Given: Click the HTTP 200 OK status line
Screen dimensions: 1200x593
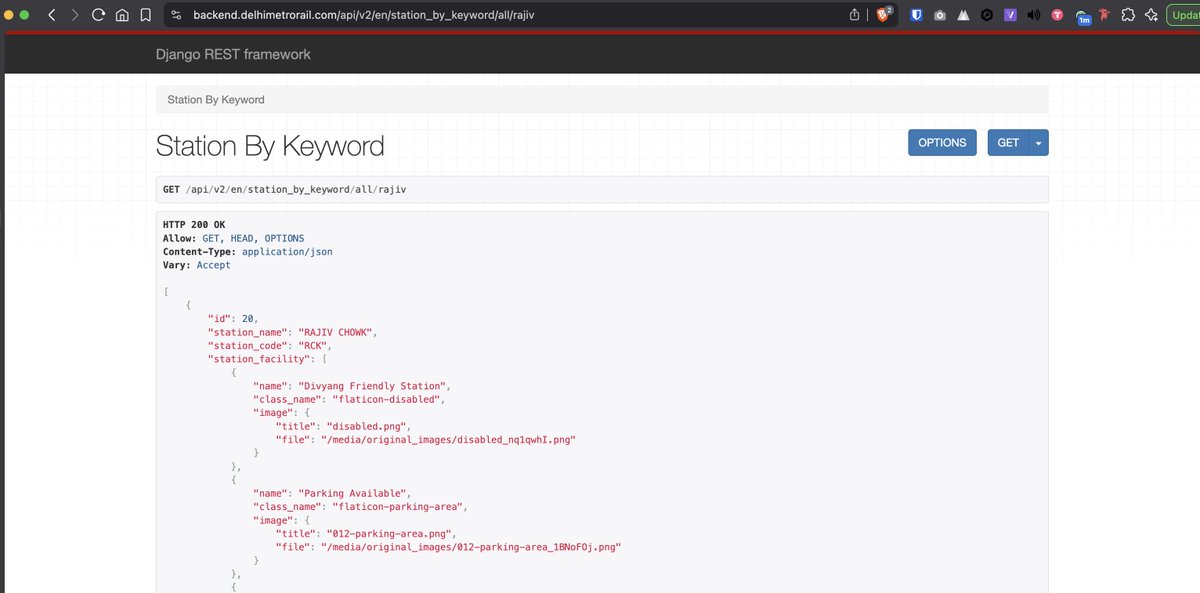Looking at the screenshot, I should pos(194,225).
